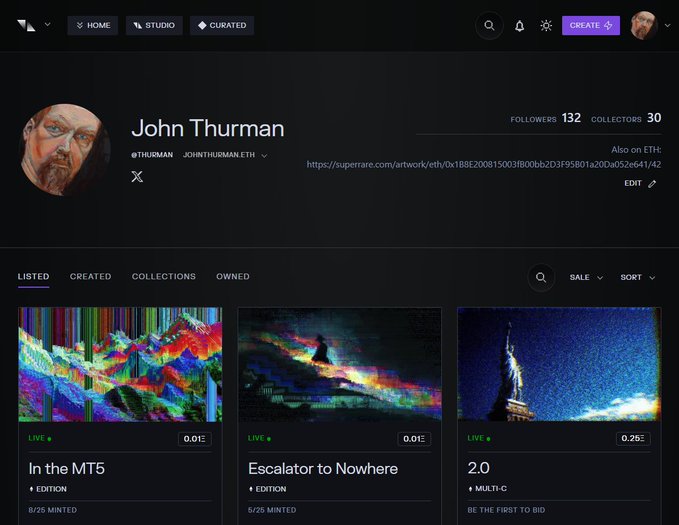This screenshot has width=679, height=525.
Task: Click the John Thurman name heading
Action: [x=208, y=128]
